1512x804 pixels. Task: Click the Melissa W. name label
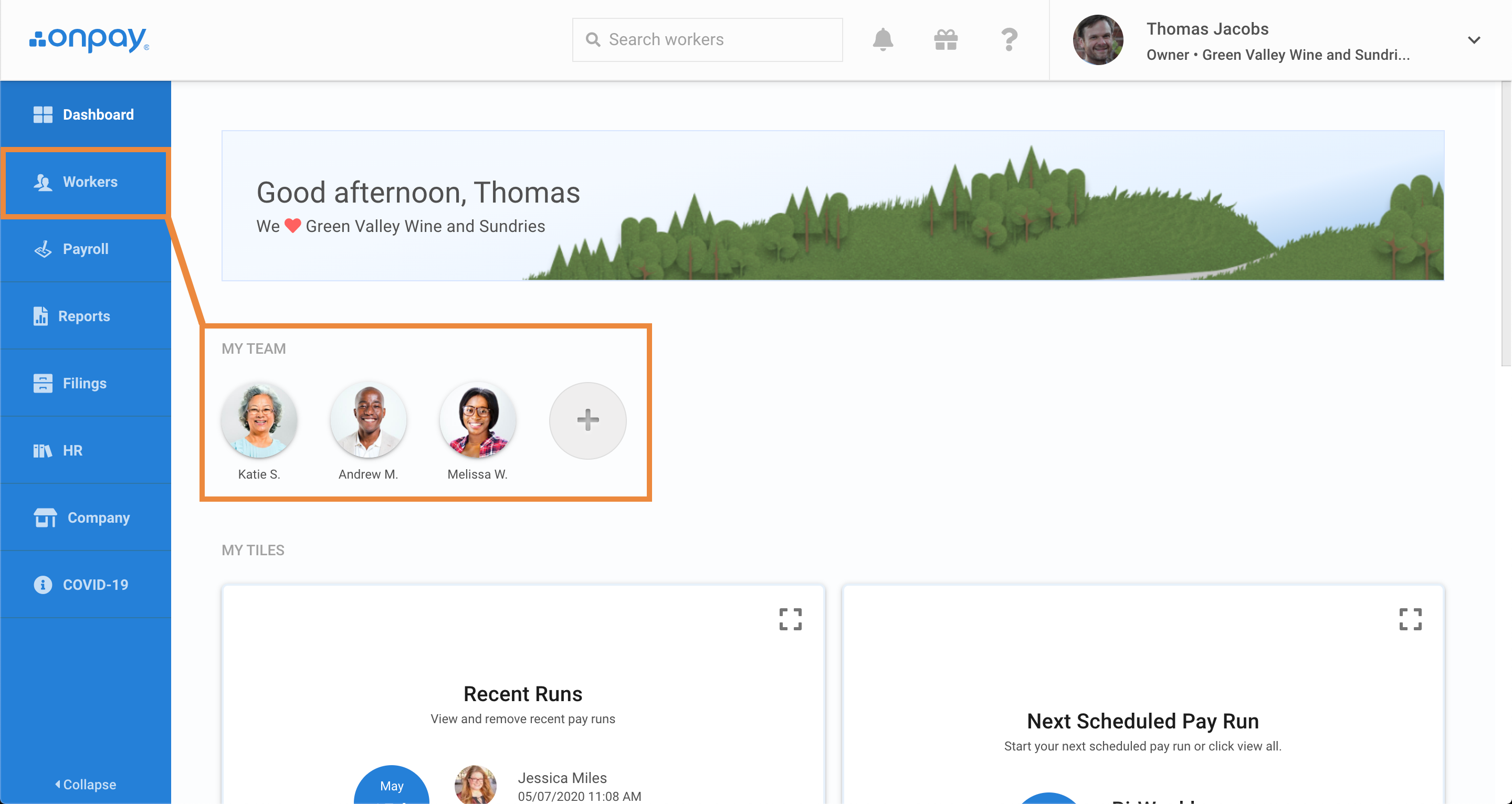[x=477, y=474]
